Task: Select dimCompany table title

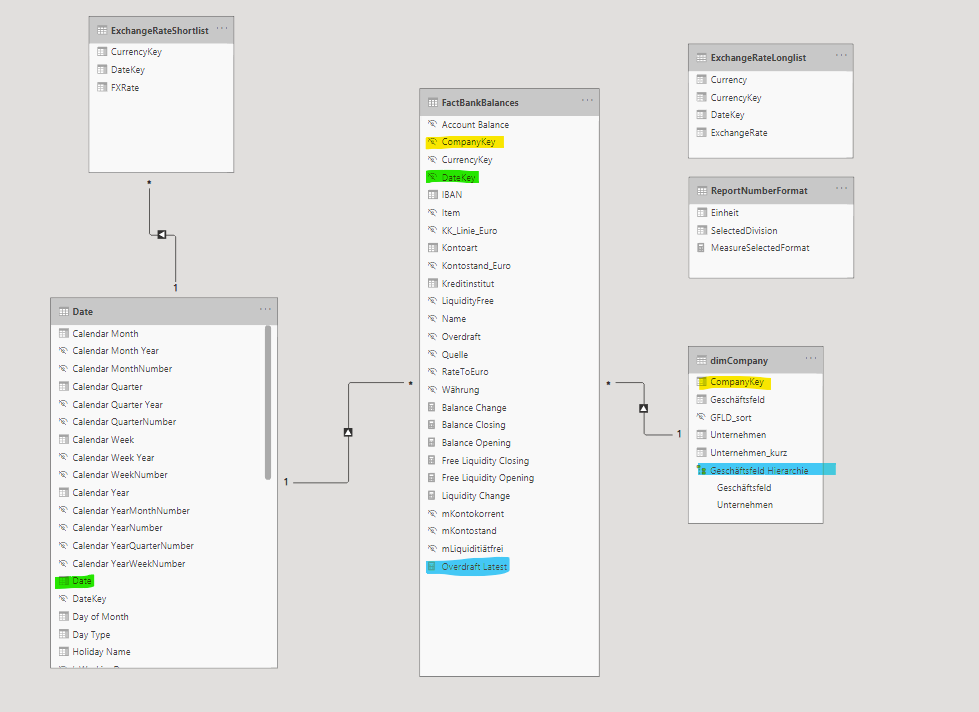Action: [x=739, y=360]
